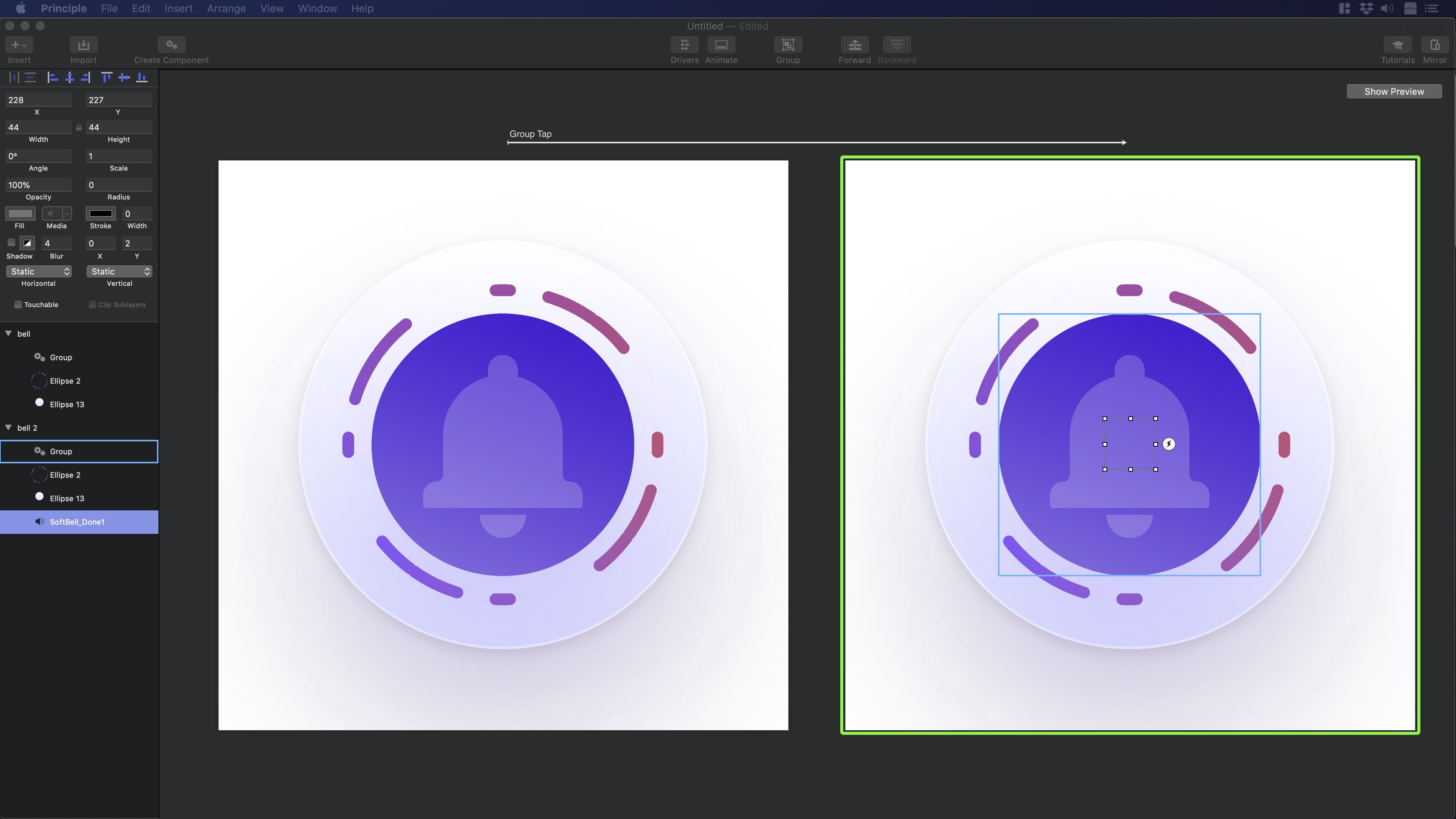Viewport: 1456px width, 819px height.
Task: Toggle the width-height aspect lock
Action: pos(78,128)
